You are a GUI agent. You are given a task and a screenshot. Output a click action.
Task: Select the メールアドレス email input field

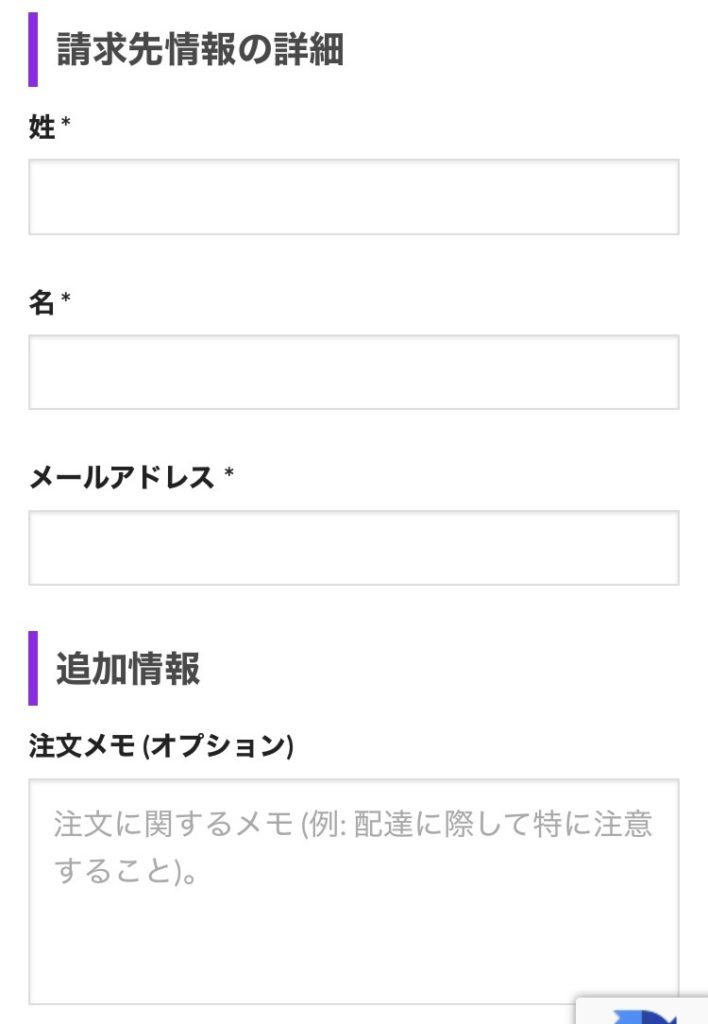coord(353,548)
